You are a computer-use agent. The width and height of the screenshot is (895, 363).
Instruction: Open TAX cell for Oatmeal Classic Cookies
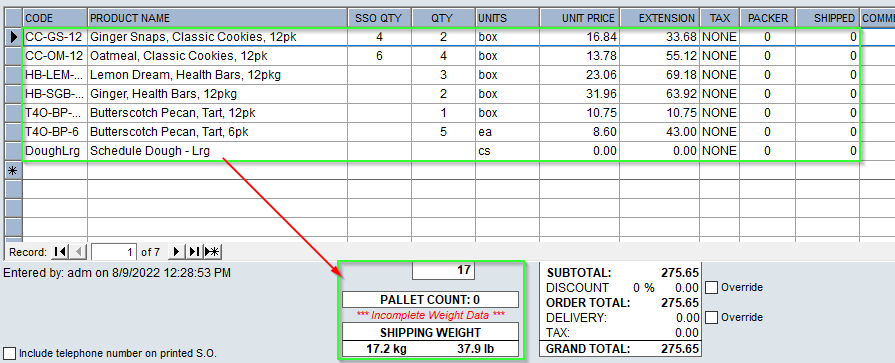pyautogui.click(x=720, y=56)
